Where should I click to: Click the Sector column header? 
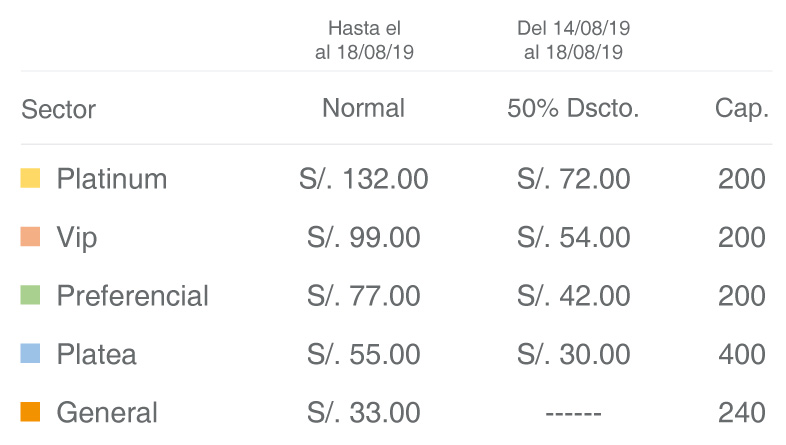click(58, 109)
